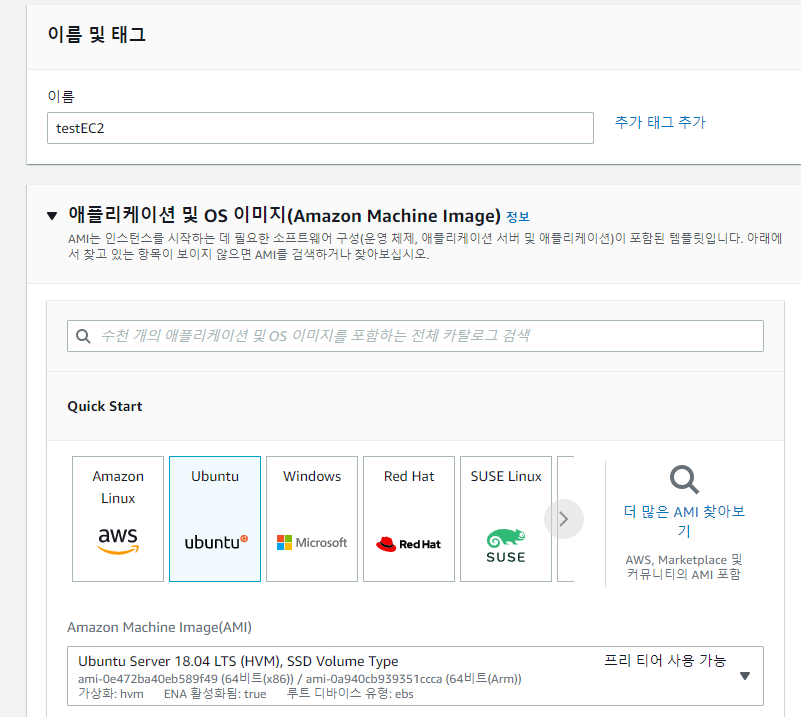
Task: Click the 루트 디바이스 유형: ebs text
Action: coord(350,694)
